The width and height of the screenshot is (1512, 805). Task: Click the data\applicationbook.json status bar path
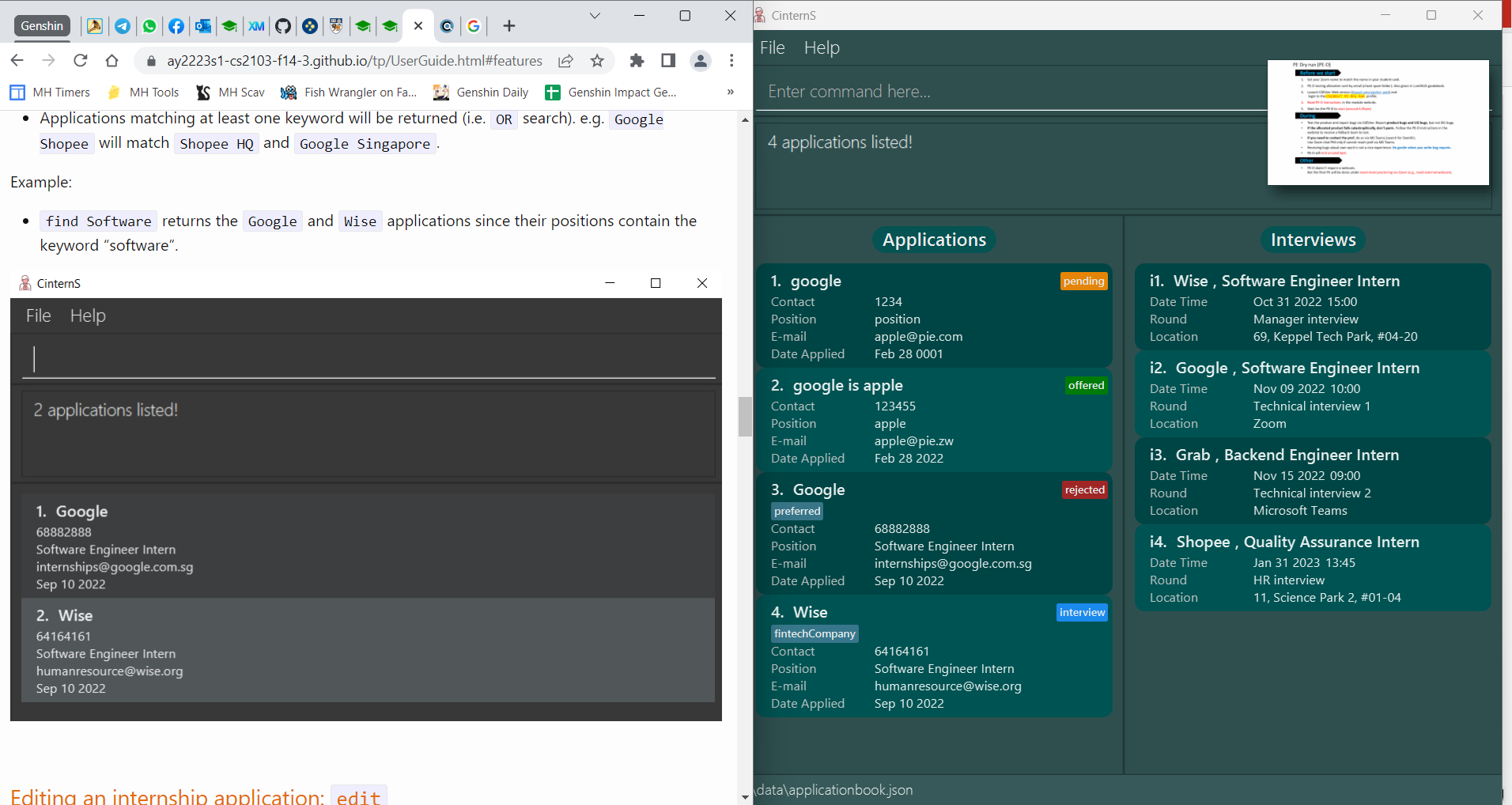[834, 790]
